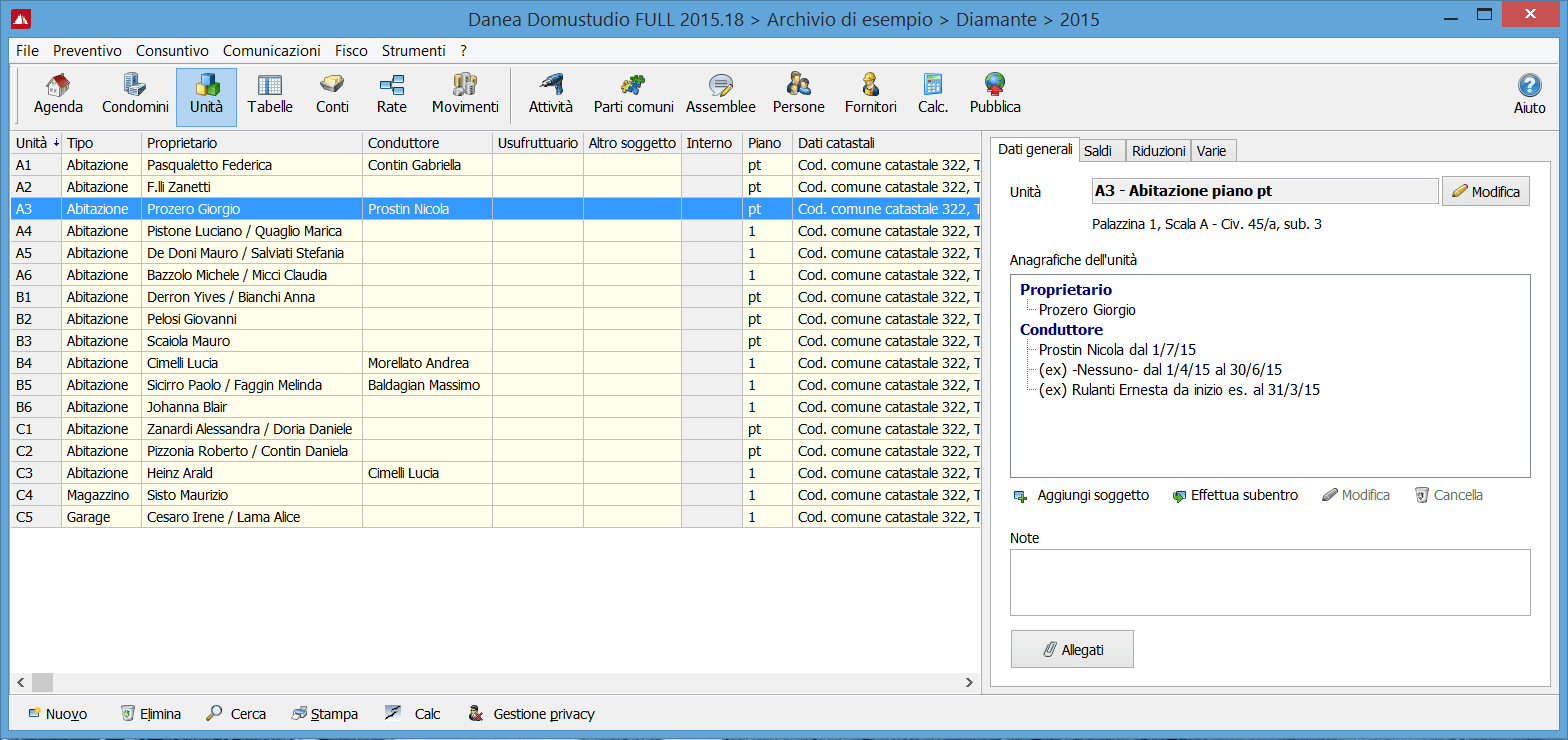Screen dimensions: 1568x740
Task: Click inside the Note text field
Action: tap(1270, 582)
